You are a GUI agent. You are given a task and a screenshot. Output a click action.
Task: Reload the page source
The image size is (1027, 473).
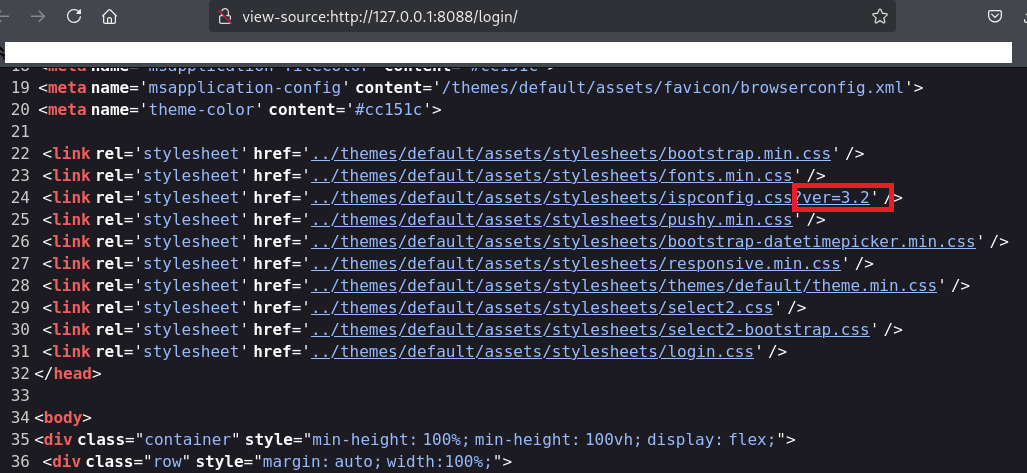tap(73, 16)
